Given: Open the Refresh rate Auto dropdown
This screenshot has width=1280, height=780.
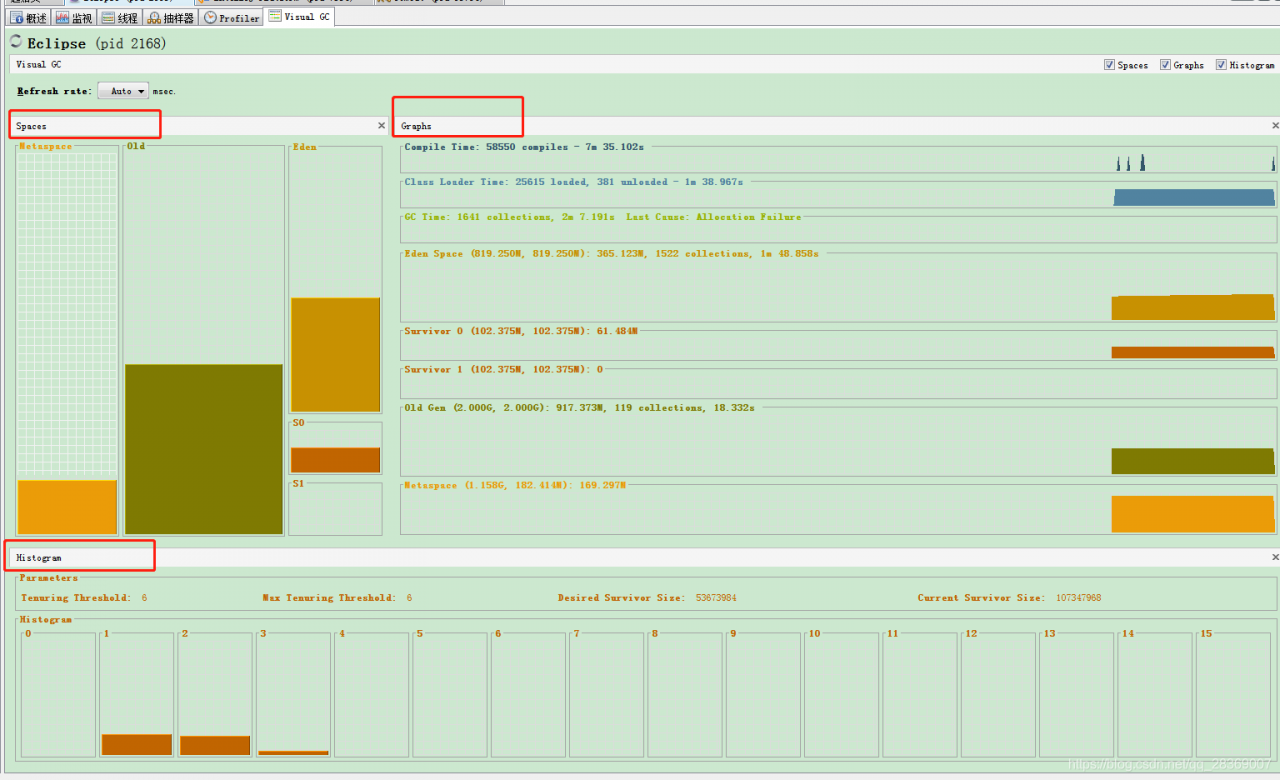Looking at the screenshot, I should (123, 91).
